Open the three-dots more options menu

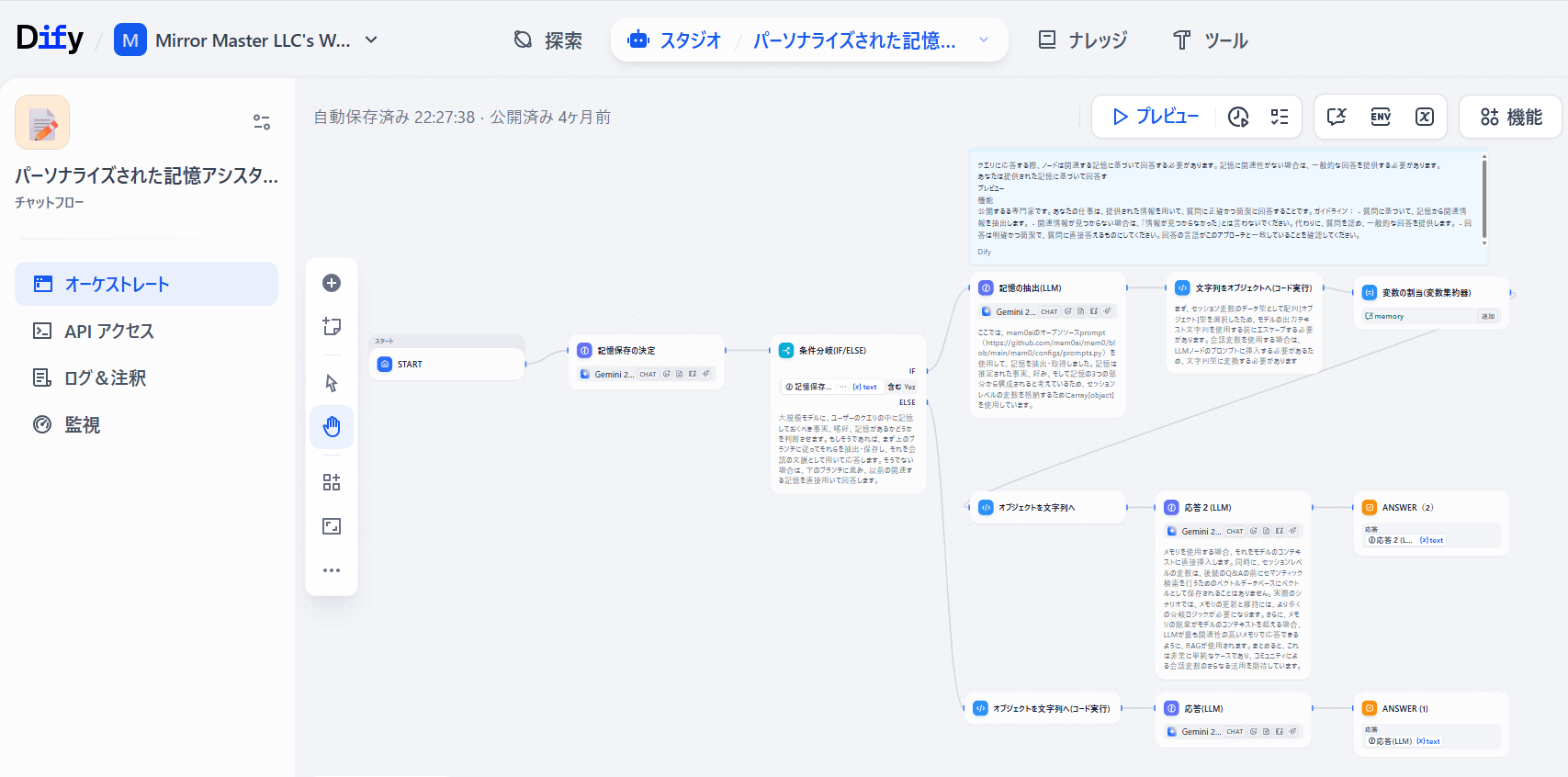pos(332,570)
